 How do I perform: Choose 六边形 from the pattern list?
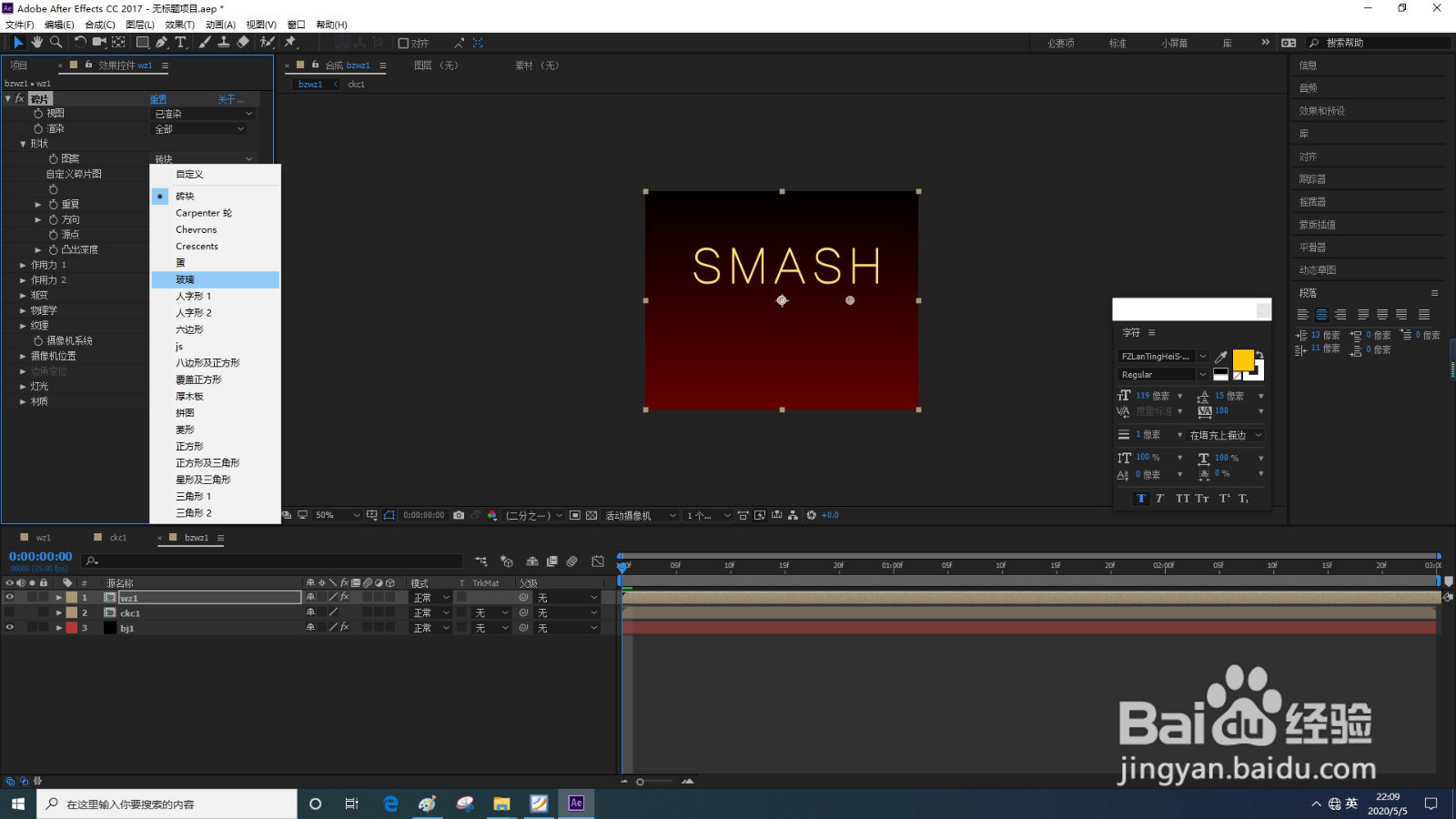pos(215,329)
